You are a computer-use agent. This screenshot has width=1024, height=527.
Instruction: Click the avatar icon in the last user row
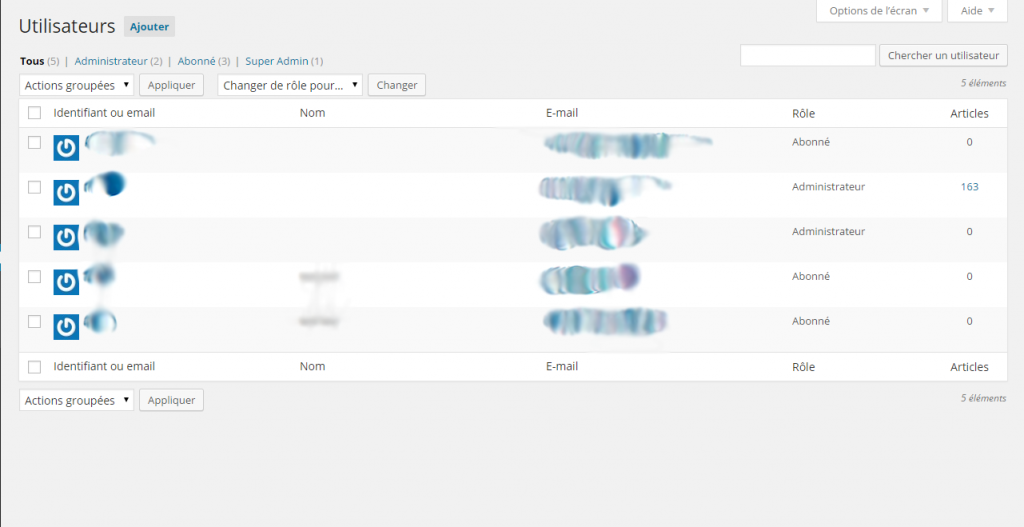(x=66, y=327)
